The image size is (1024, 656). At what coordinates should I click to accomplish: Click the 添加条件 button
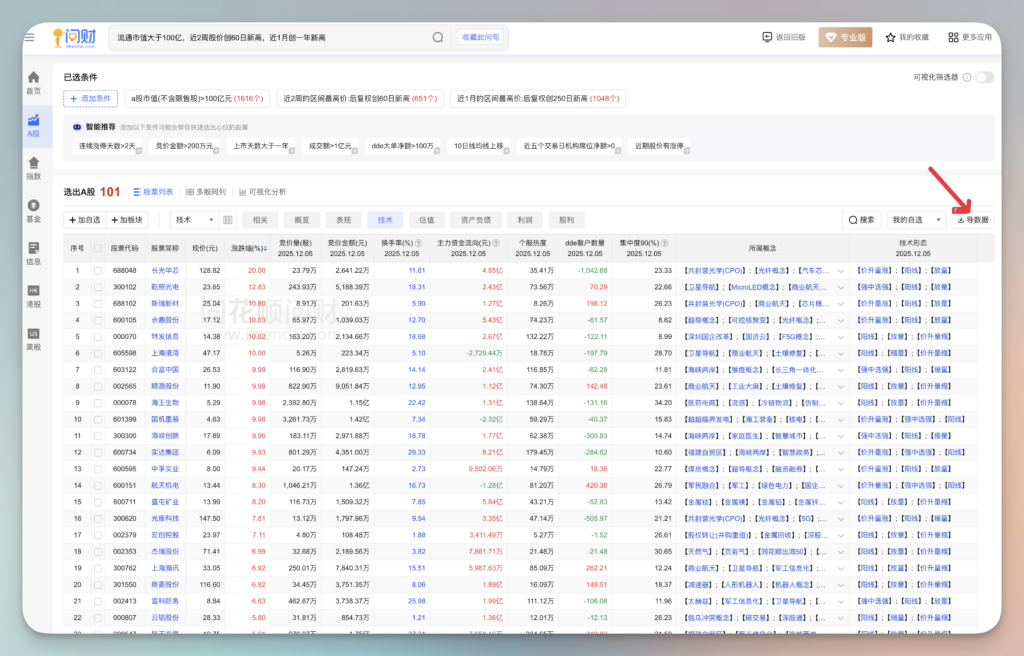(x=91, y=98)
